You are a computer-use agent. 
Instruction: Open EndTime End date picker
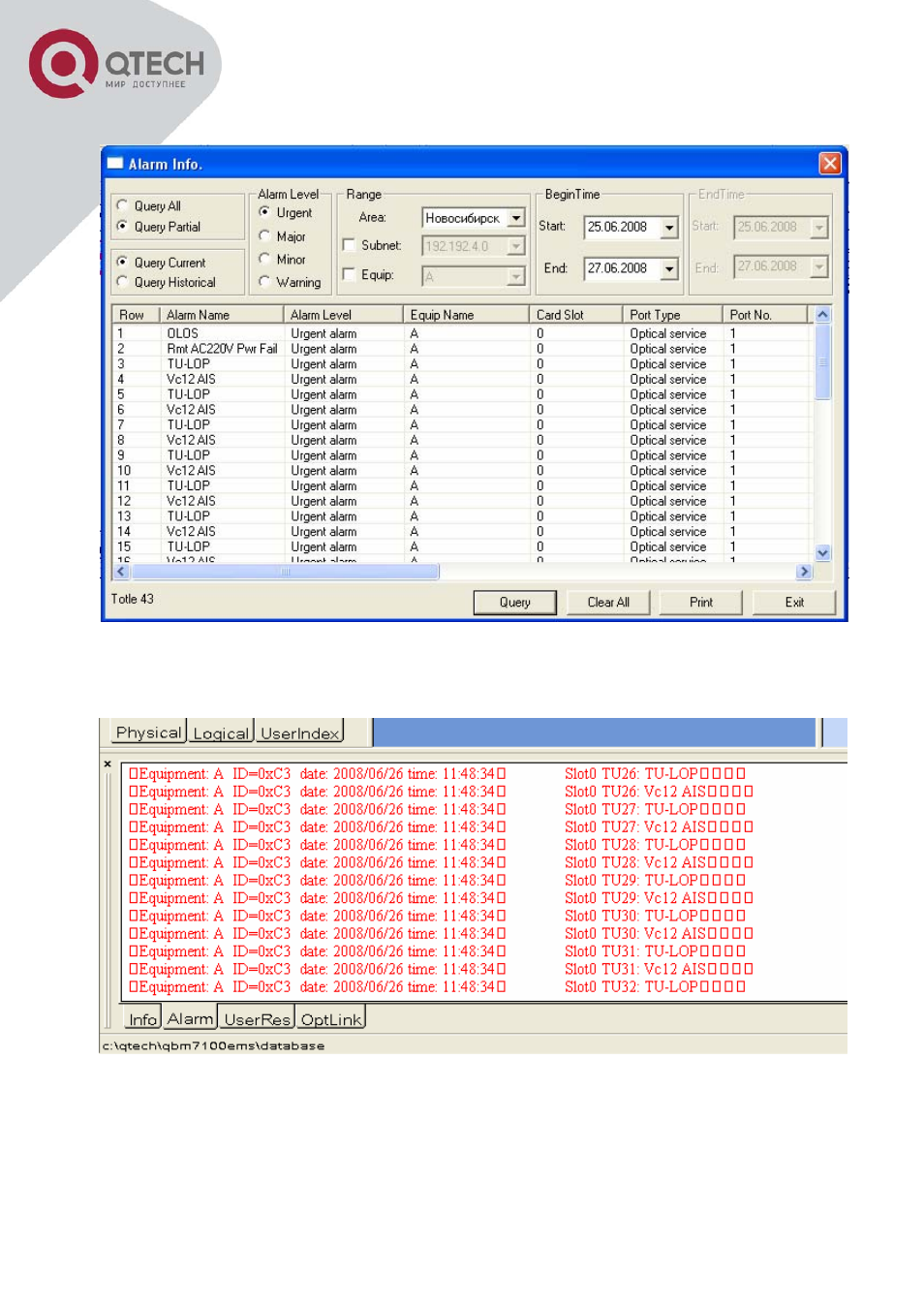click(819, 266)
